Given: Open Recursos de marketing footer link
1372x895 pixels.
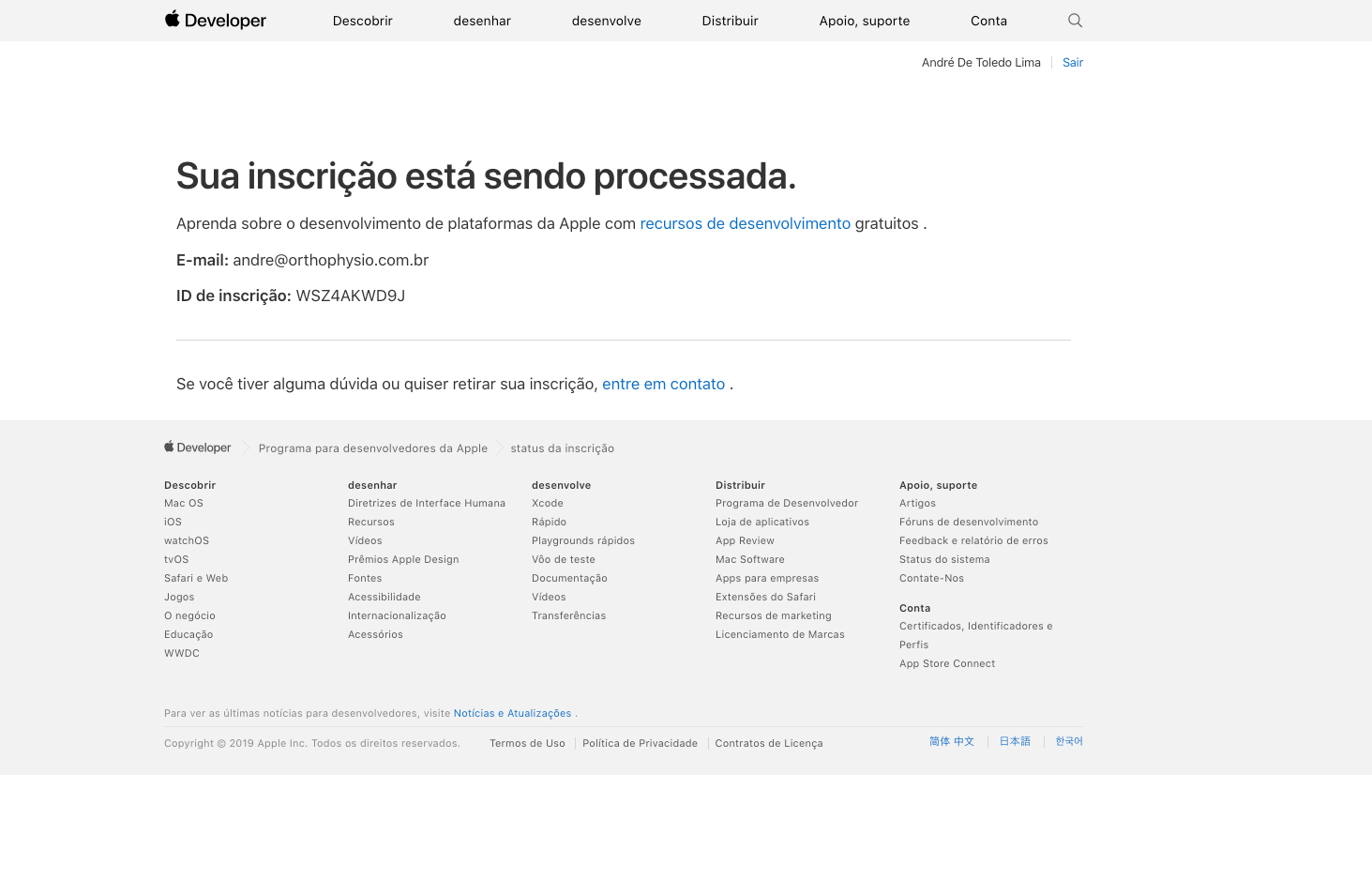Looking at the screenshot, I should point(774,615).
